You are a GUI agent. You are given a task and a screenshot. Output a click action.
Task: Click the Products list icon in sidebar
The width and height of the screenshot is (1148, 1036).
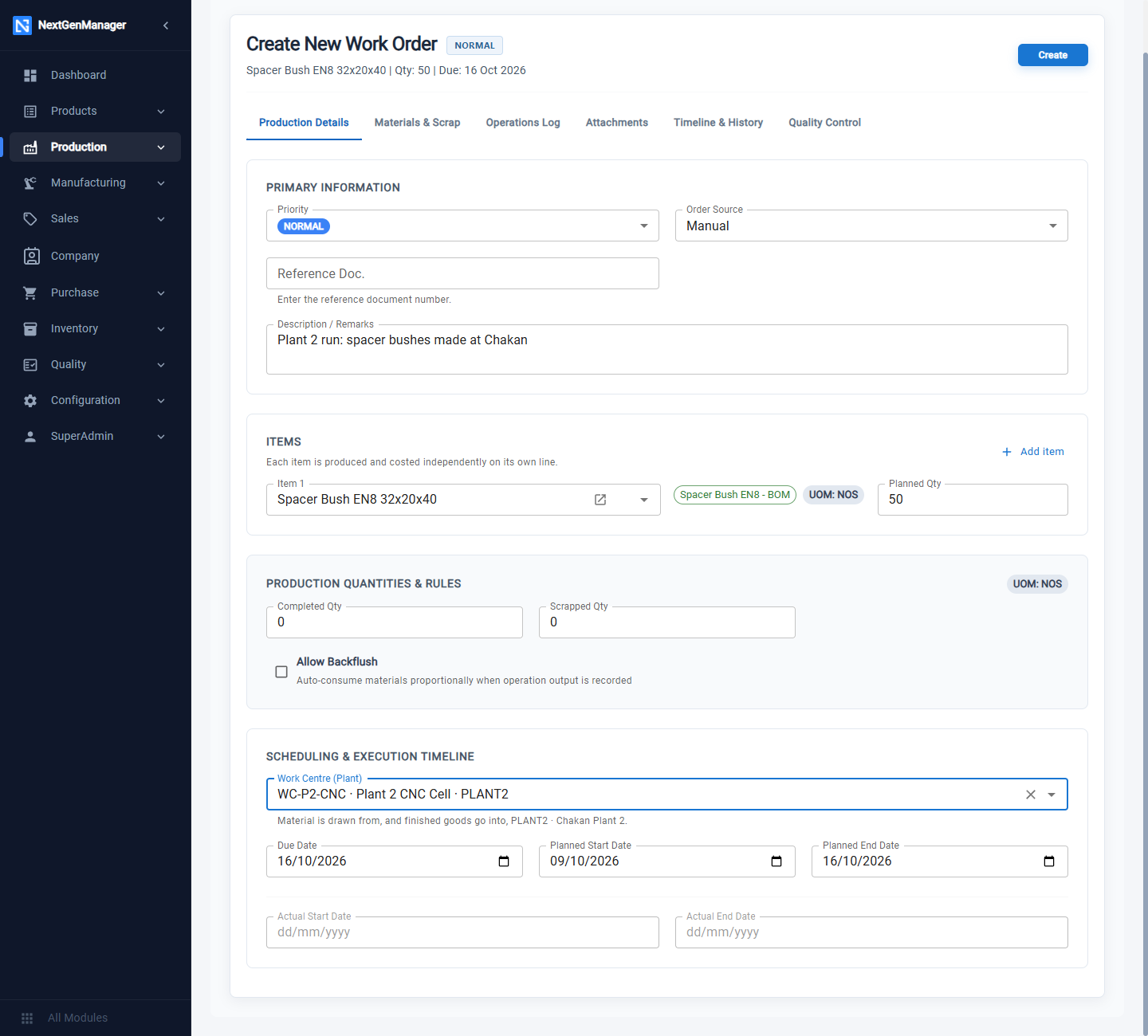tap(30, 111)
